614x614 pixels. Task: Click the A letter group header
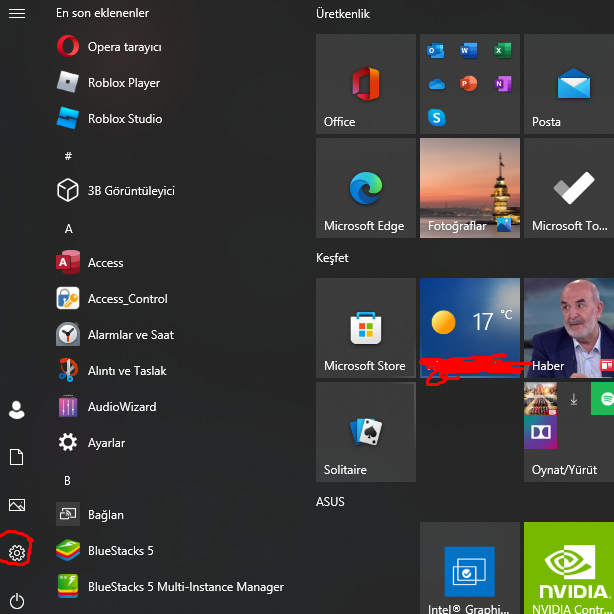(x=69, y=229)
